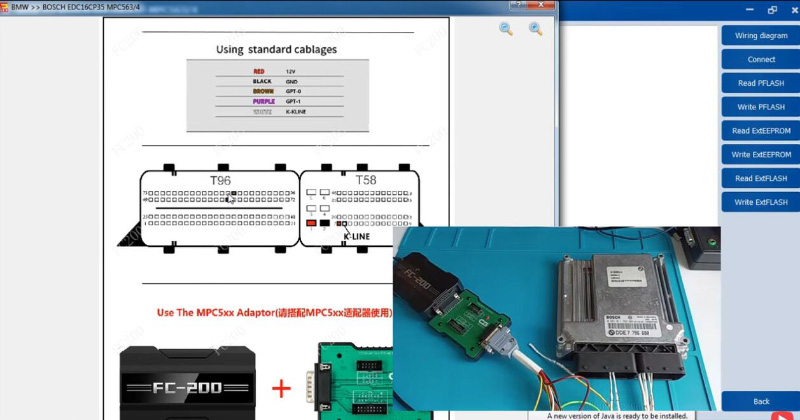The image size is (800, 420).
Task: Click the RED wire label
Action: [259, 71]
